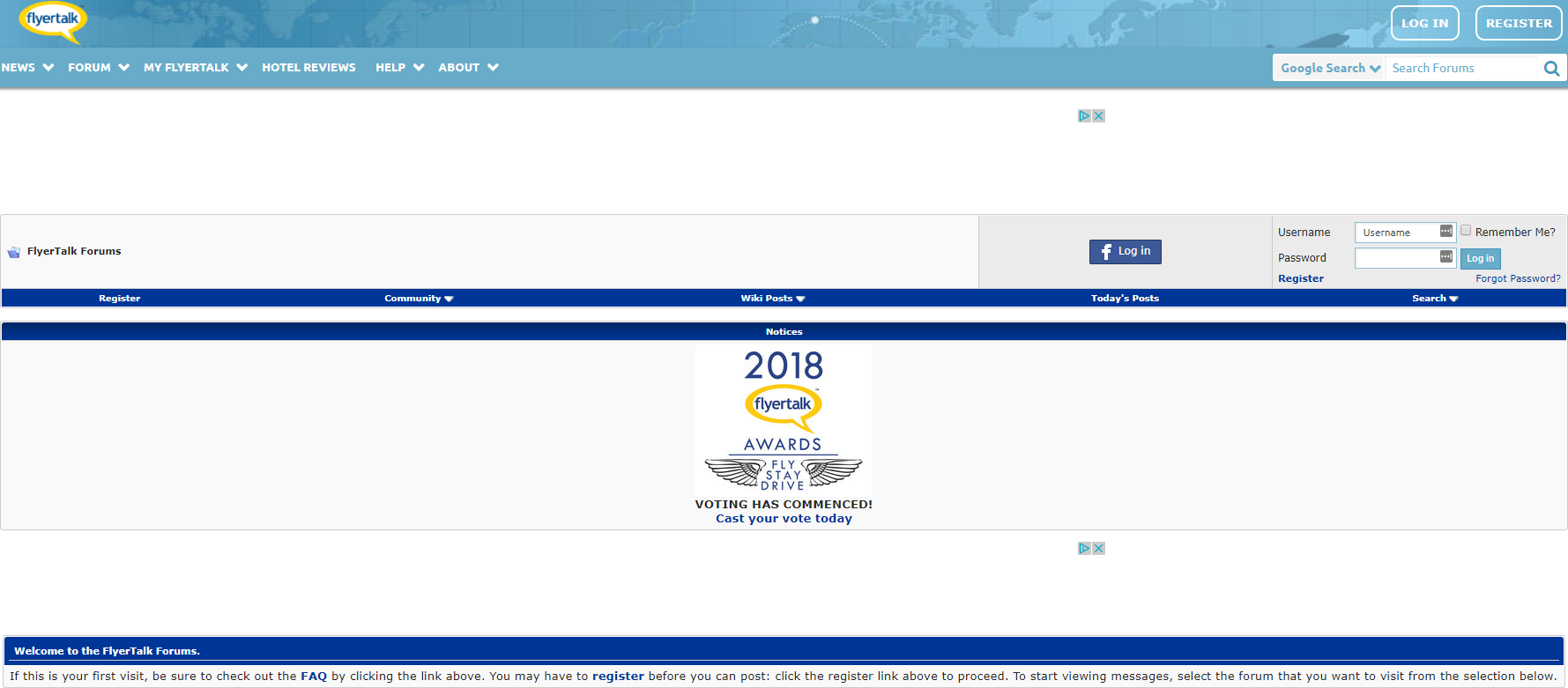Open the FAQ link
This screenshot has width=1568, height=688.
314,677
